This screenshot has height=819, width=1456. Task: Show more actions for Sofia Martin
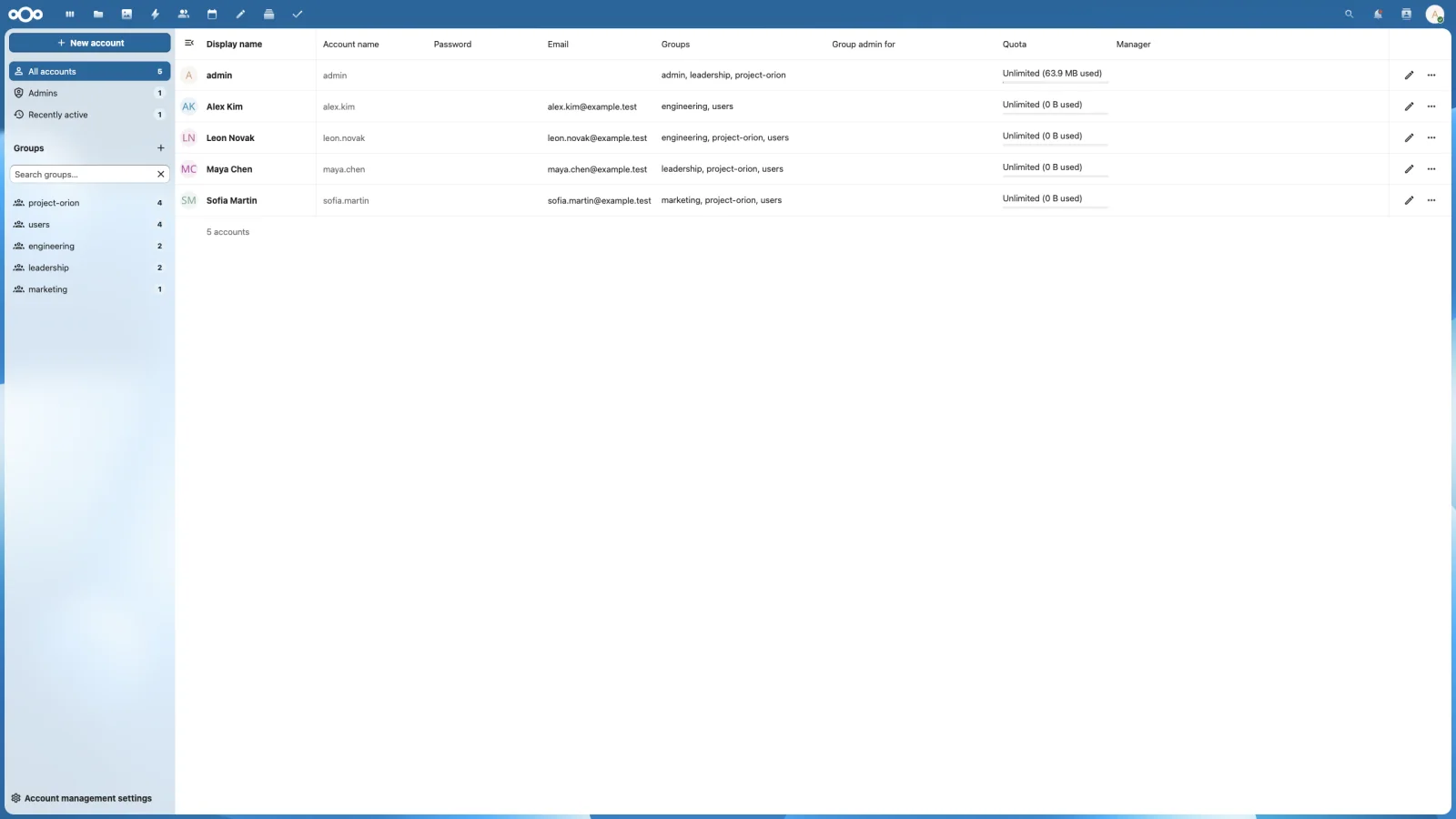[x=1431, y=200]
